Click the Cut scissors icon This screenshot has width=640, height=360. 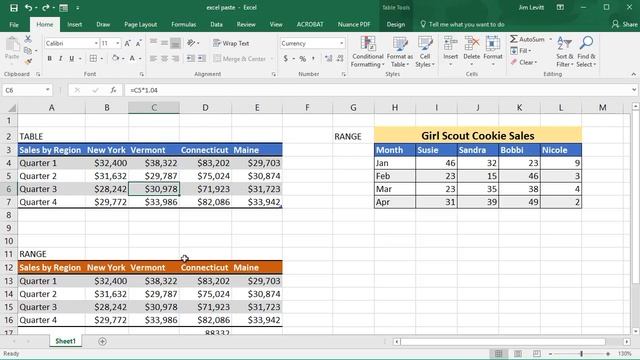tap(28, 39)
